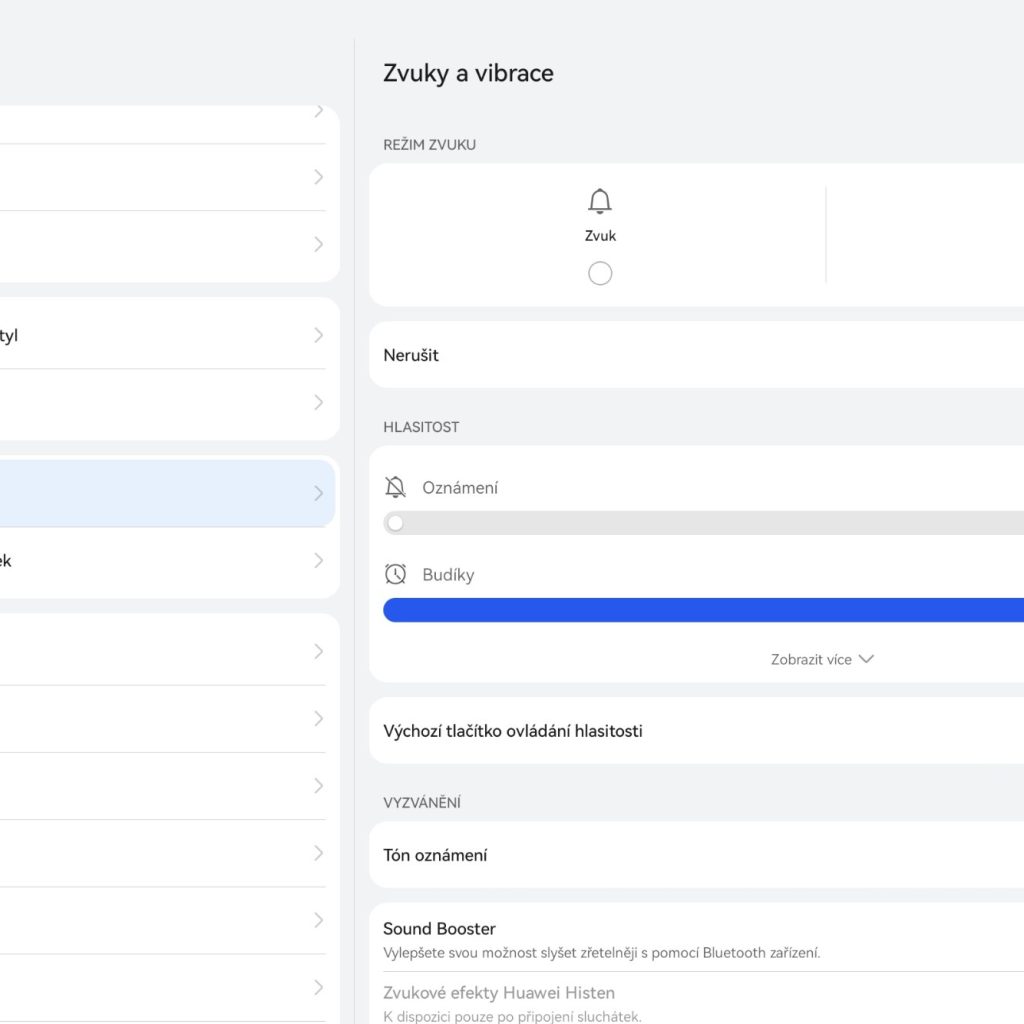
Task: Click the arrow on the row ending "tyl"
Action: click(319, 335)
